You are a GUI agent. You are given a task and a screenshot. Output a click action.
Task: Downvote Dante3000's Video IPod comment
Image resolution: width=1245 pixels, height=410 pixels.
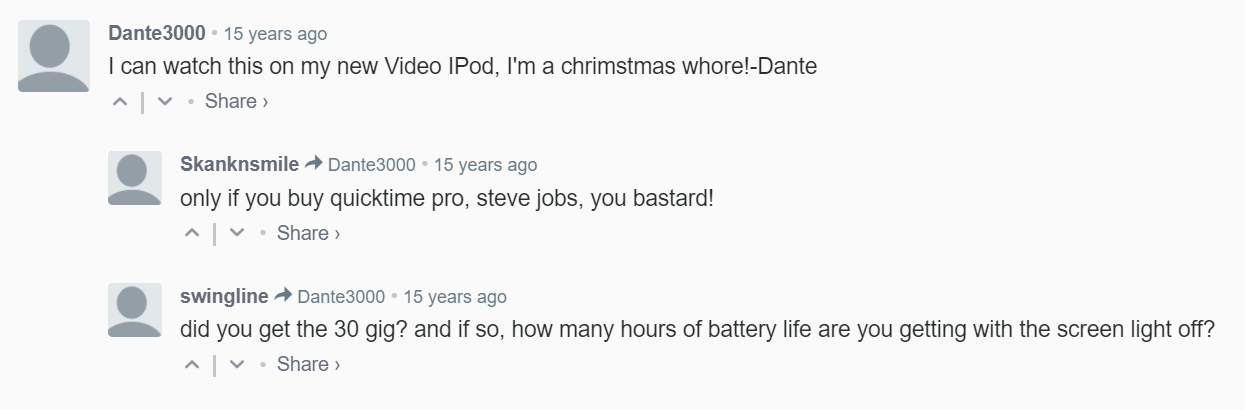coord(165,101)
